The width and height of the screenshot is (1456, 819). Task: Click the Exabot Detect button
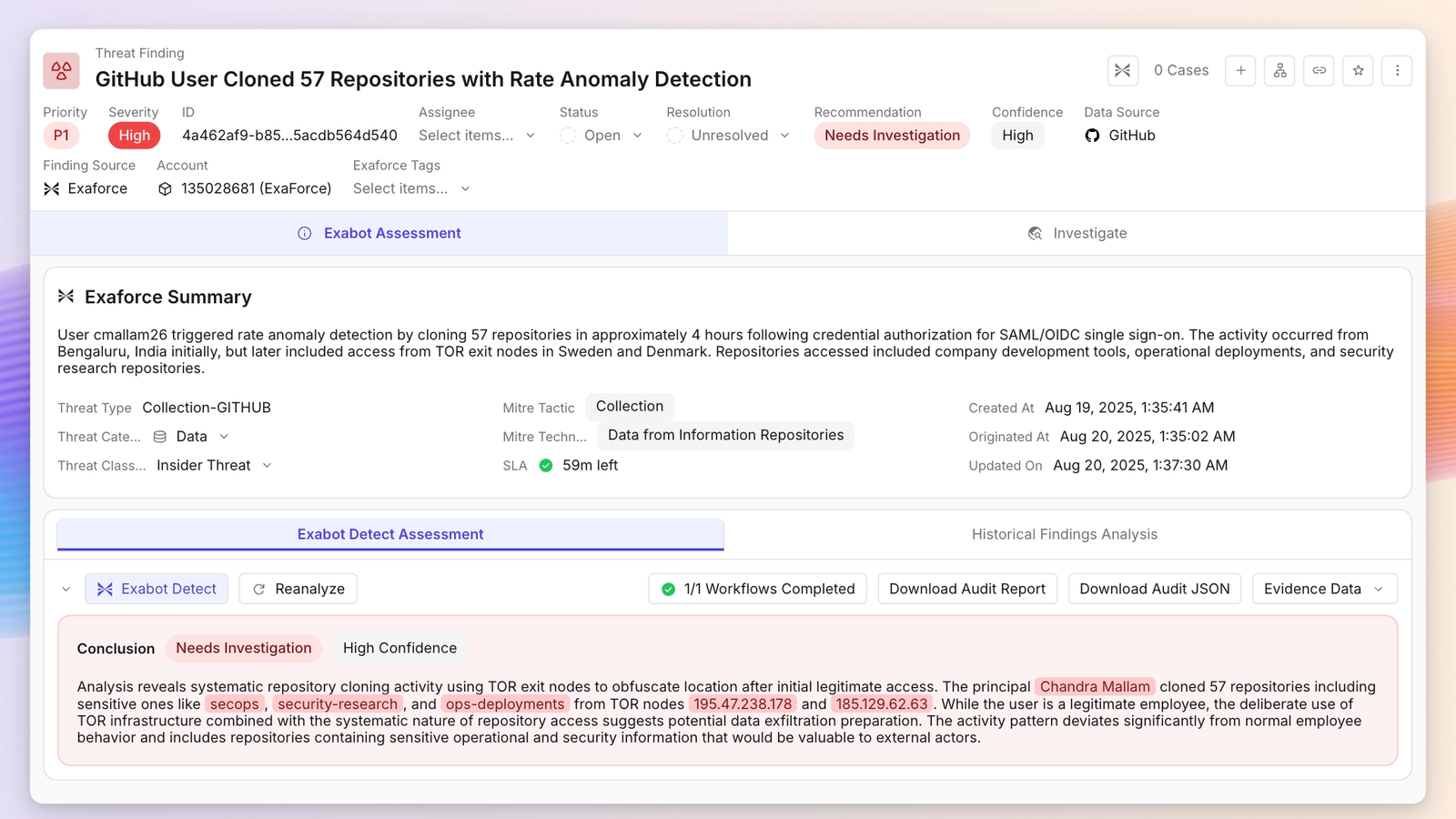coord(157,589)
